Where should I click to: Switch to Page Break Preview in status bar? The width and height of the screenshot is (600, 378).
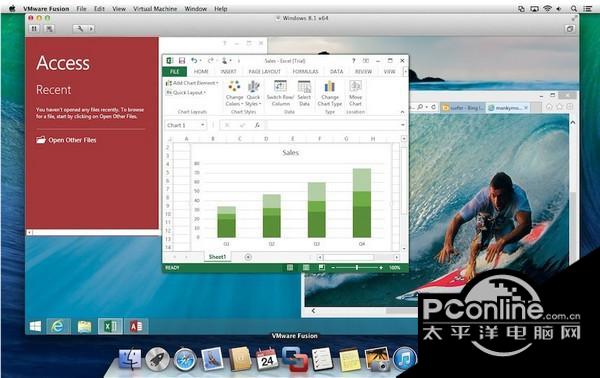coord(322,267)
